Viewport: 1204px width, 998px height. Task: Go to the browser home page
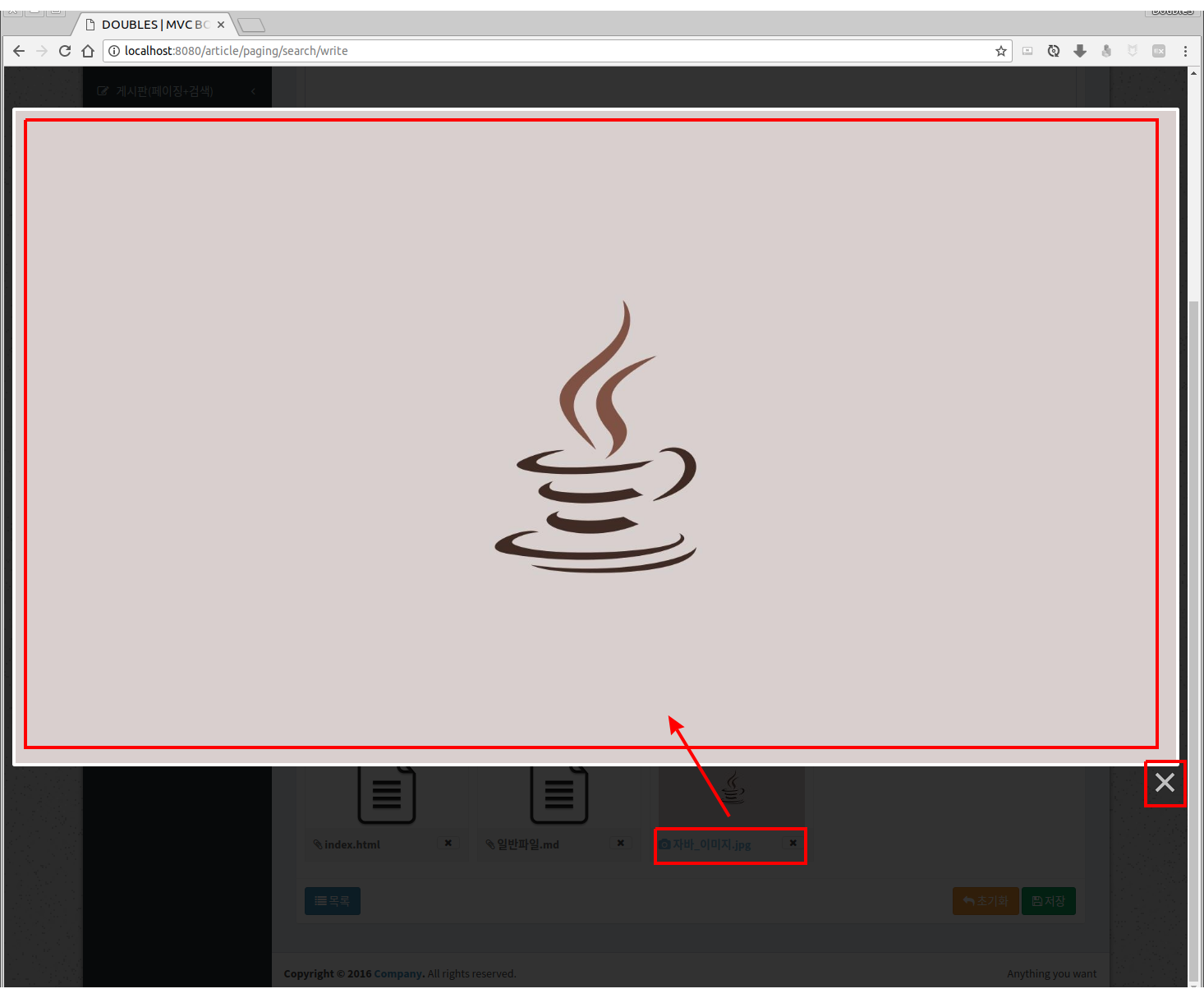(x=88, y=51)
